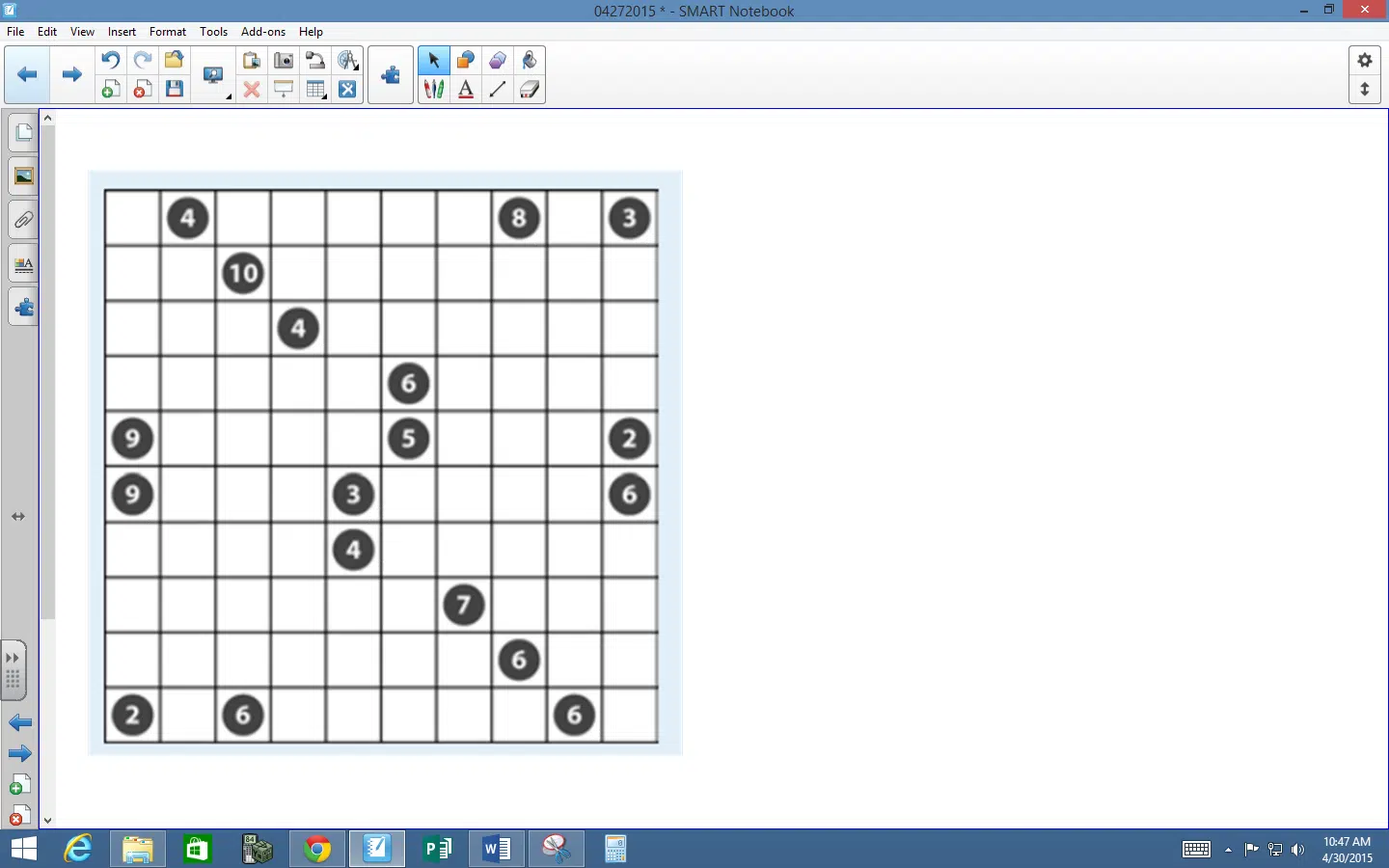Open add-ons puzzle piece in top toolbar
The width and height of the screenshot is (1389, 868).
pos(391,75)
